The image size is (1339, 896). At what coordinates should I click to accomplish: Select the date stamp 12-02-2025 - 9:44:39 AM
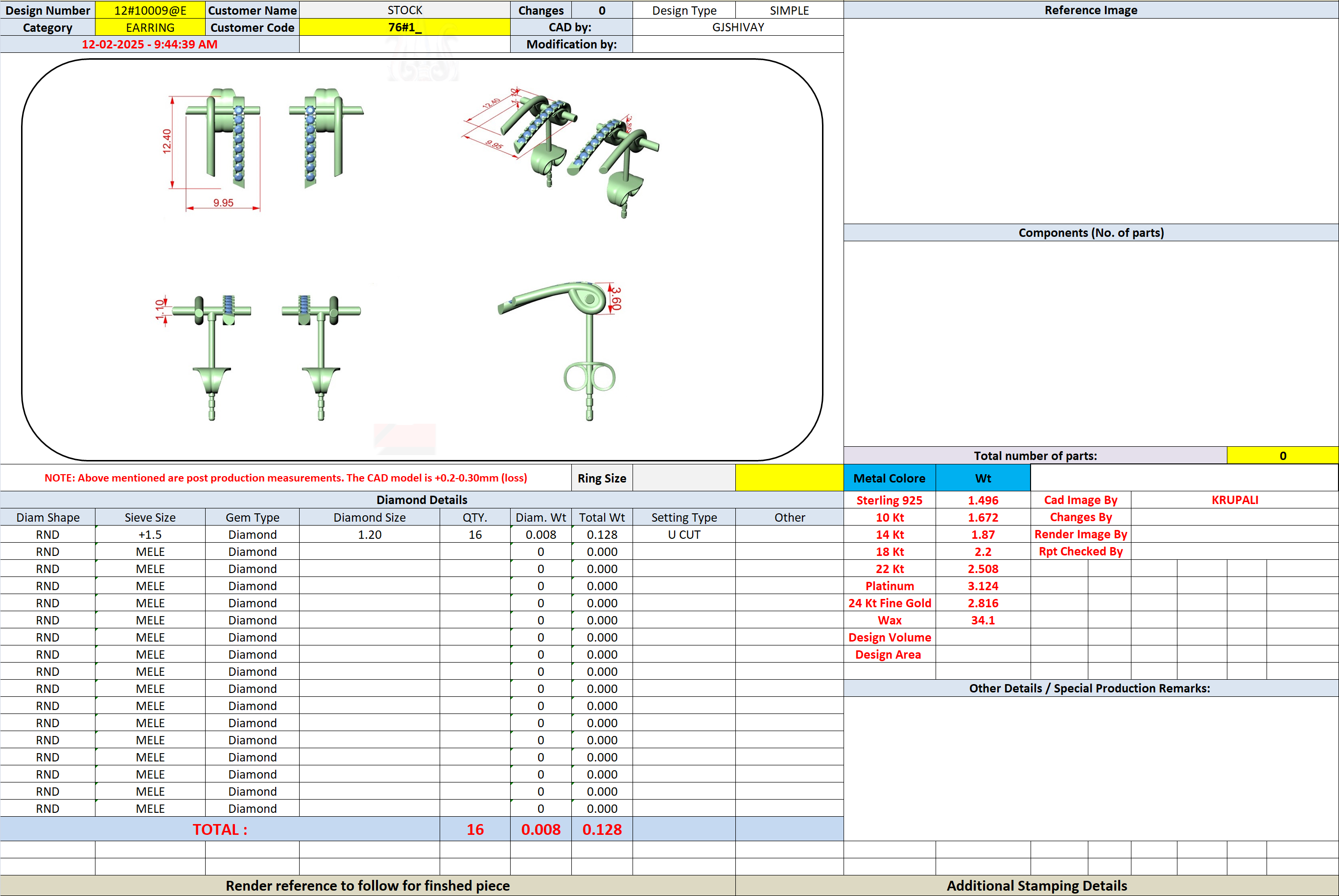pos(149,44)
